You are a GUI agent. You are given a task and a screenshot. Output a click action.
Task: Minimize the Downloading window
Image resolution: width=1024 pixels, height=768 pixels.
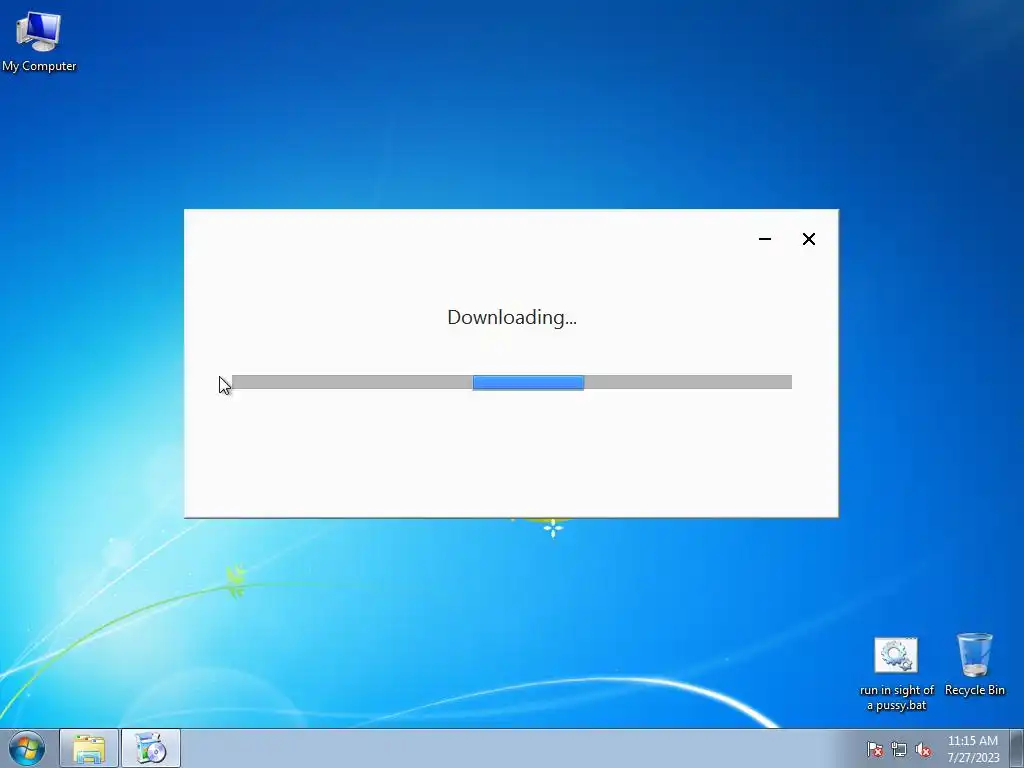(x=765, y=239)
